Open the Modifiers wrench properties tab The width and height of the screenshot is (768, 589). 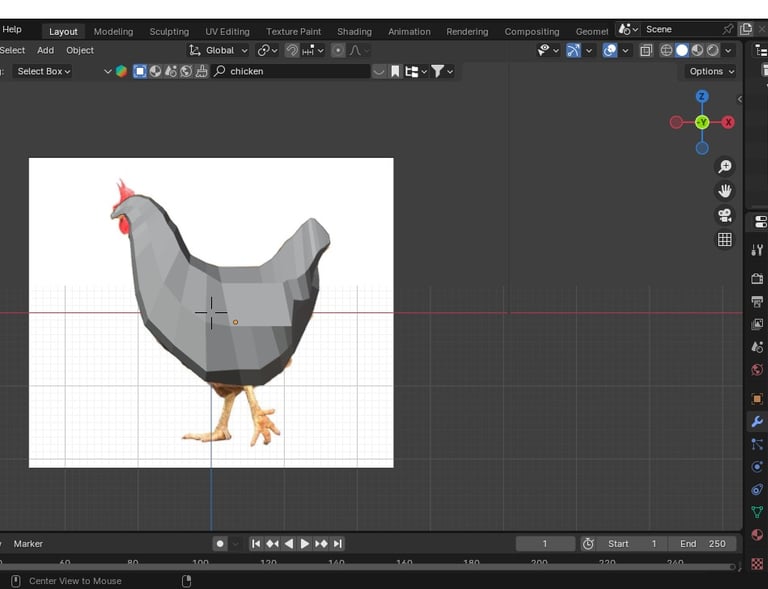pos(757,422)
